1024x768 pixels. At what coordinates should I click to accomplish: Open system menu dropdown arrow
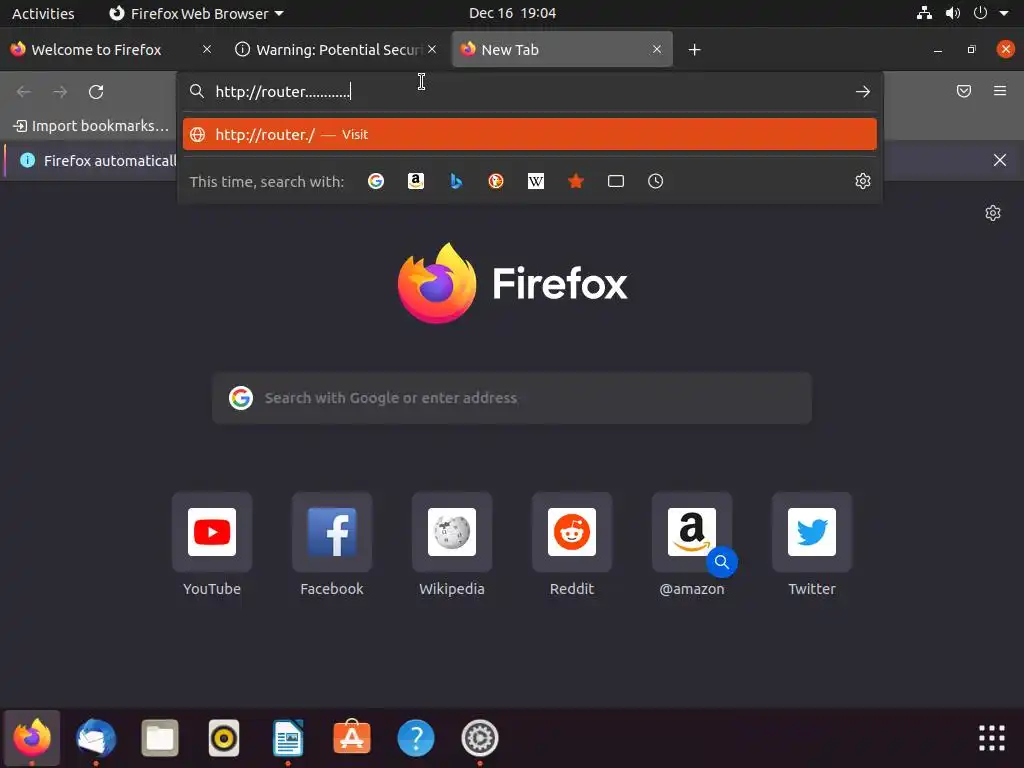[1004, 13]
